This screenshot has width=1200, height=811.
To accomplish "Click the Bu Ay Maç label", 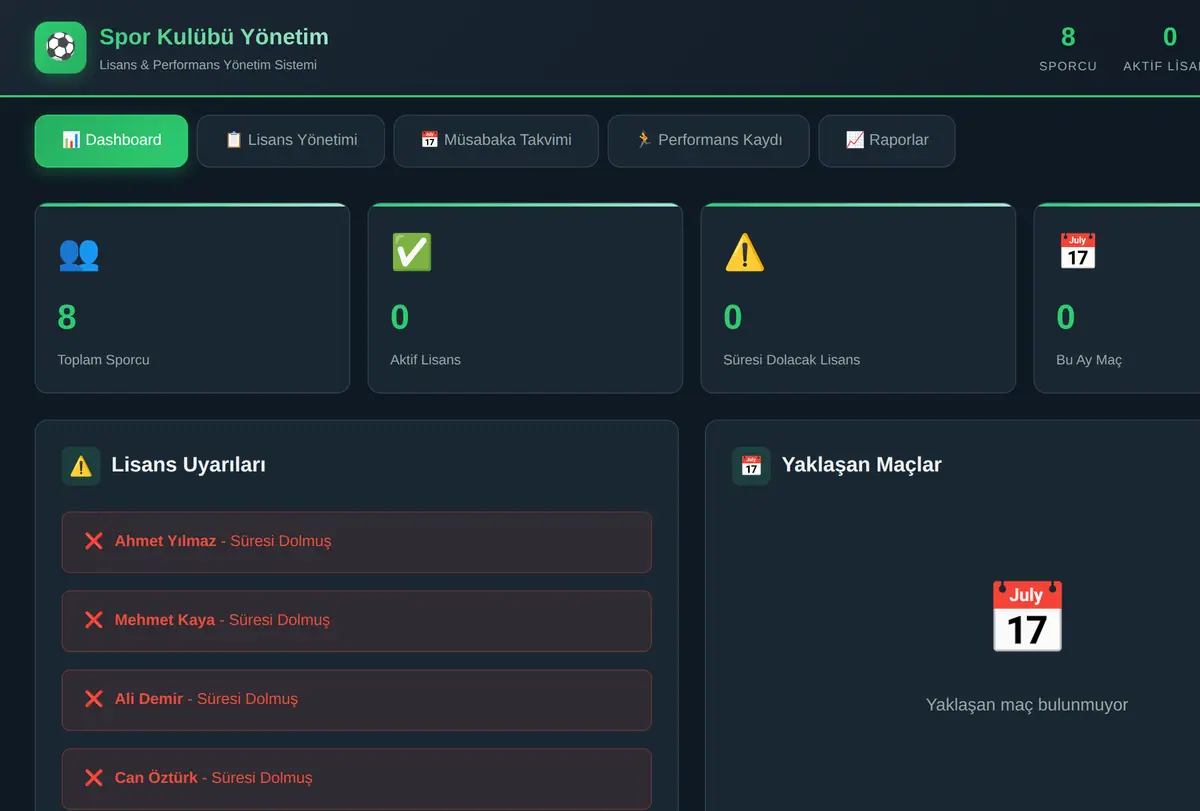I will [x=1089, y=360].
